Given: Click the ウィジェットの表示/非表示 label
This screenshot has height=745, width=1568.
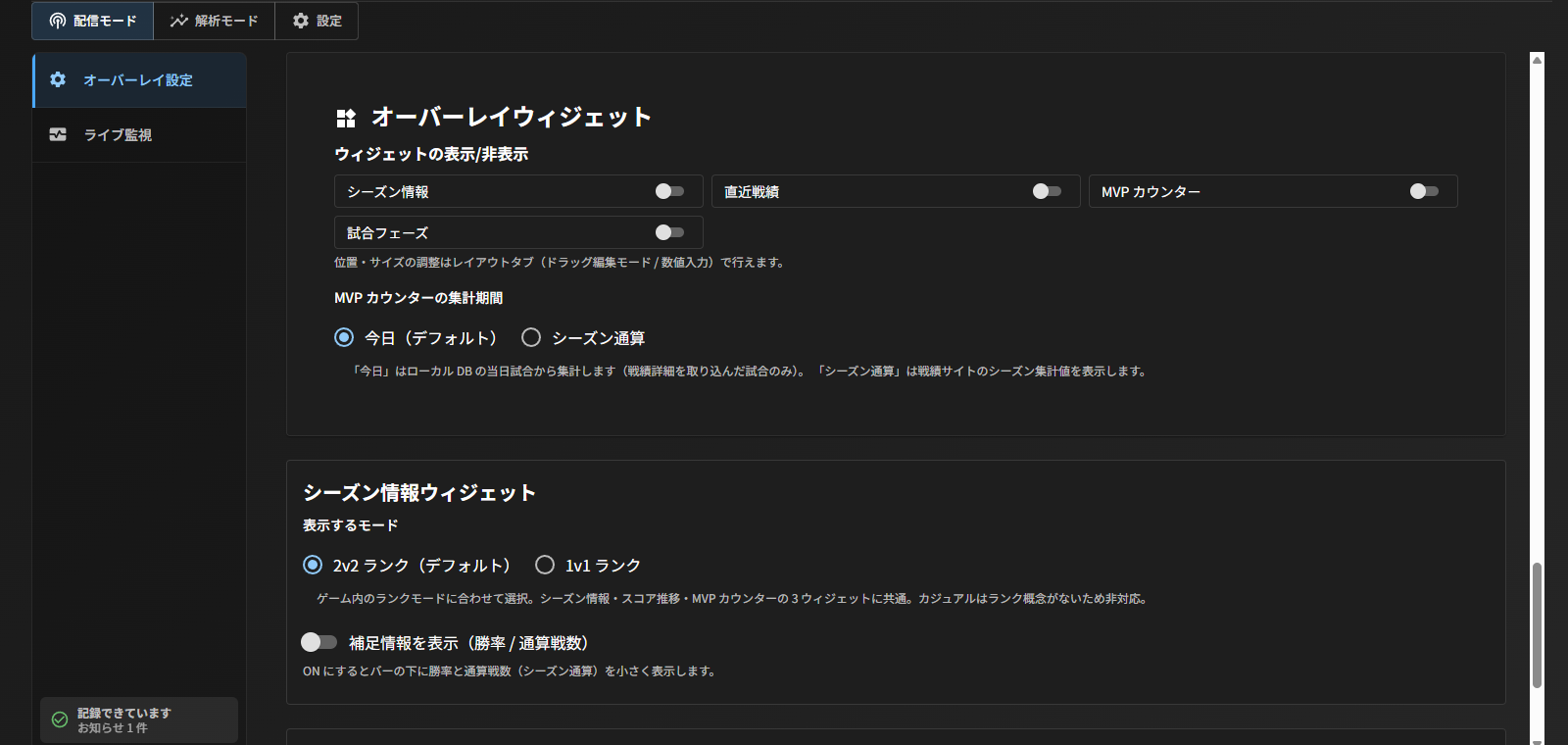Looking at the screenshot, I should tap(431, 154).
